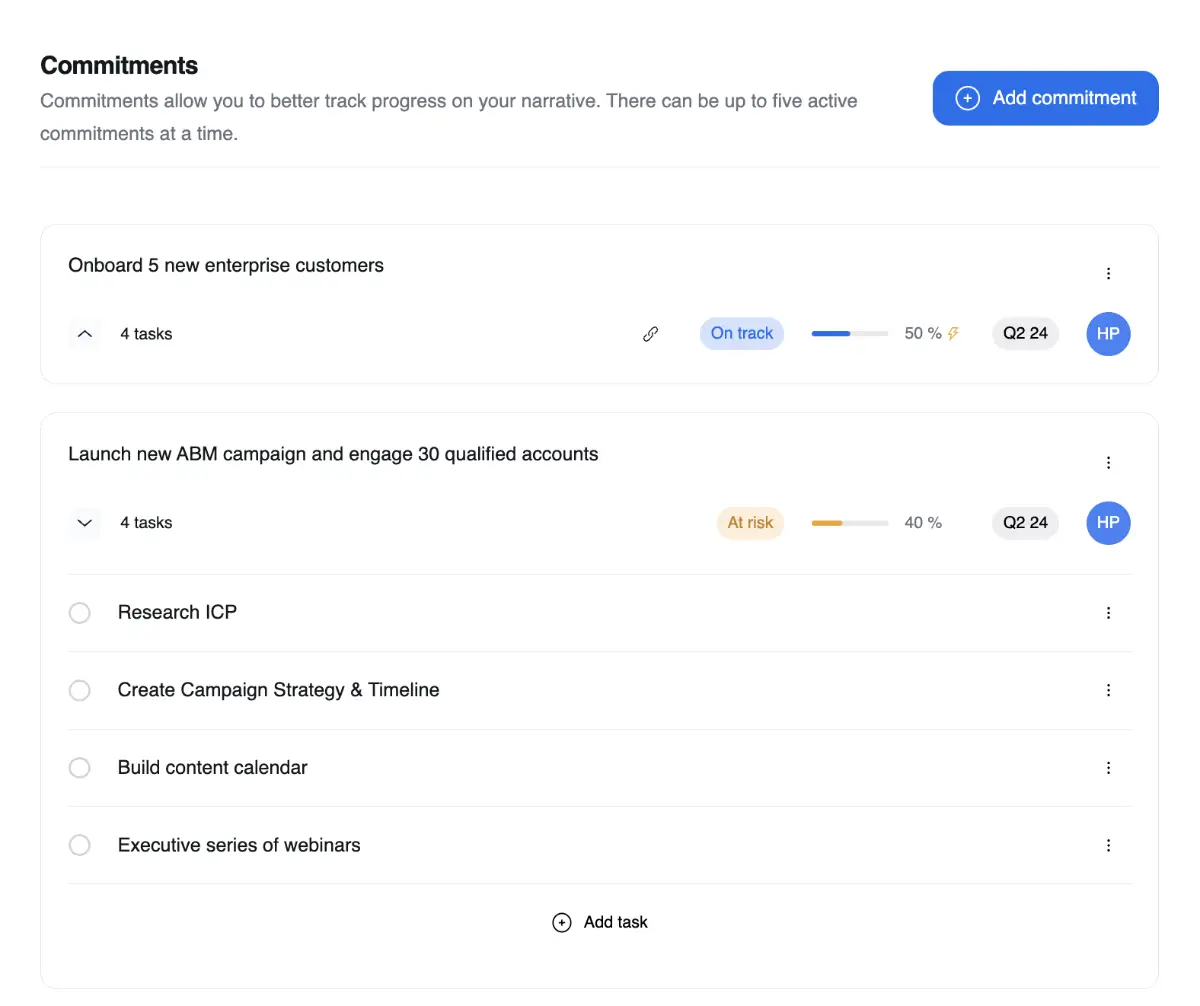
Task: Click the lightning bolt icon beside 50 %
Action: pyautogui.click(x=953, y=334)
